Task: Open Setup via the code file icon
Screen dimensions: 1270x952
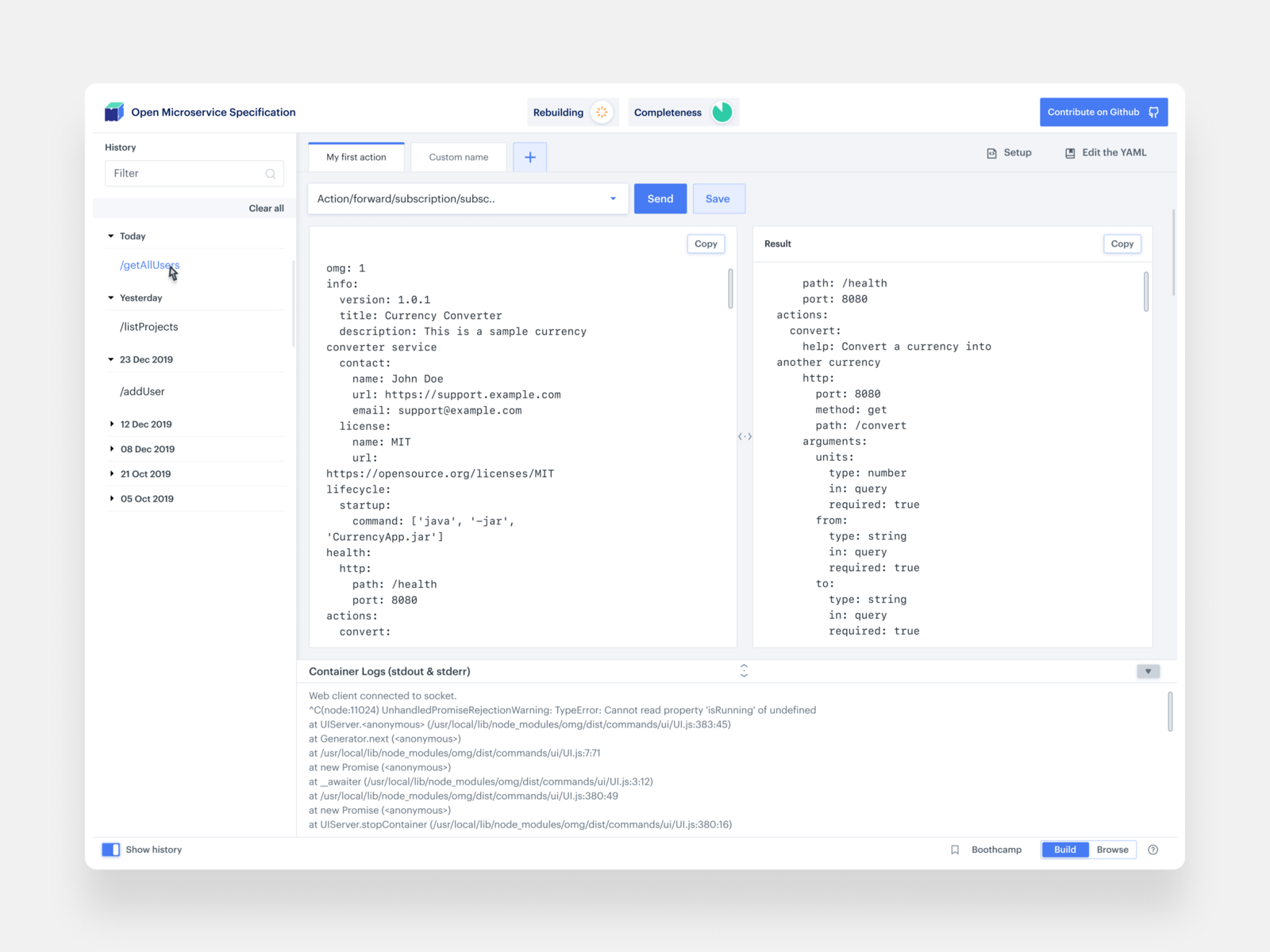Action: tap(992, 152)
